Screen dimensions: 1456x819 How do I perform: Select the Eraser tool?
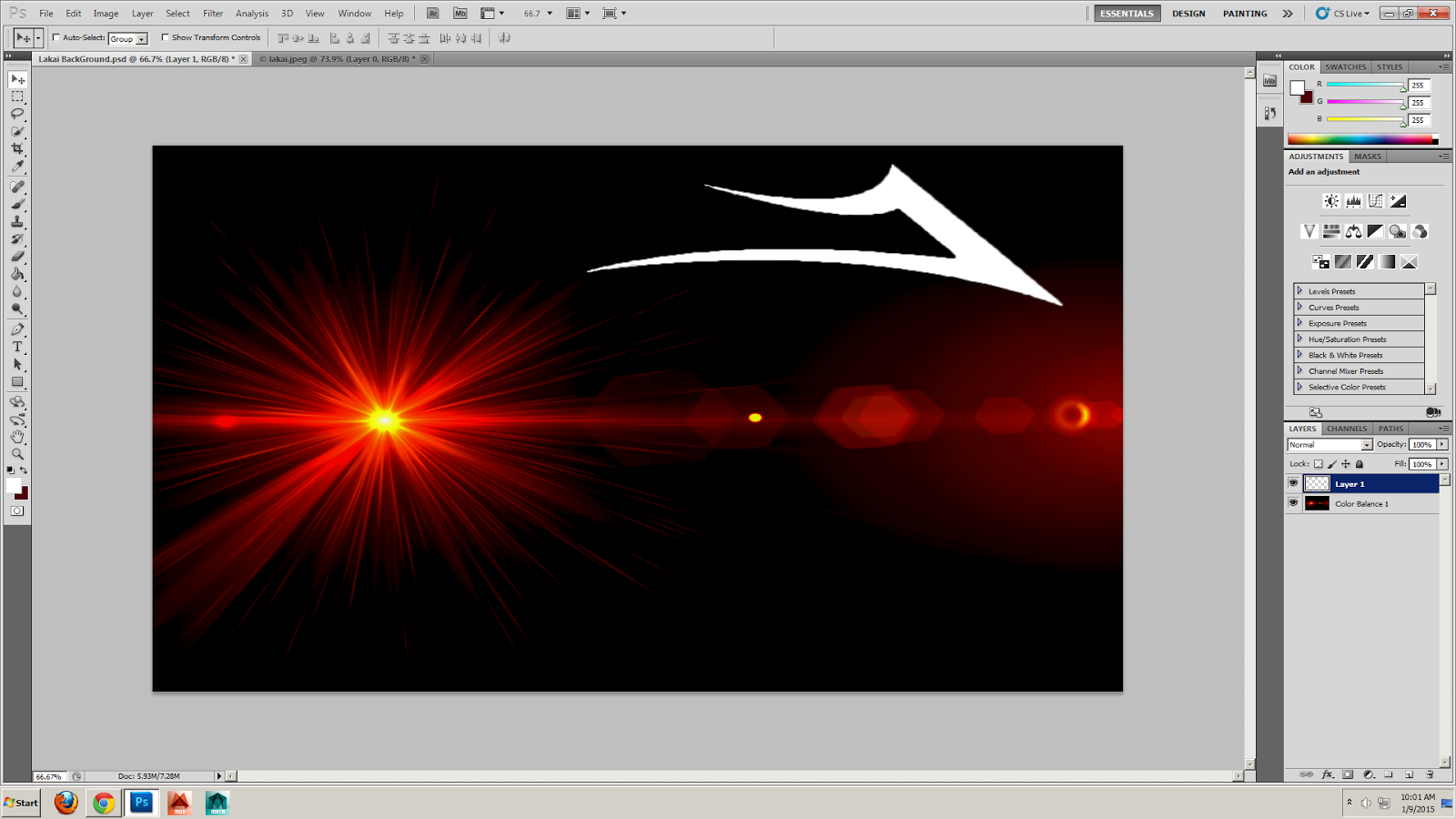(x=17, y=257)
